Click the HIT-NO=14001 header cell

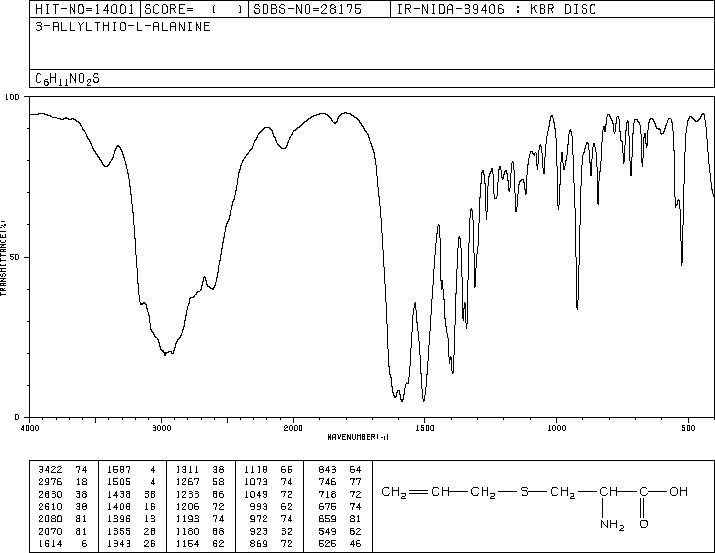[85, 9]
